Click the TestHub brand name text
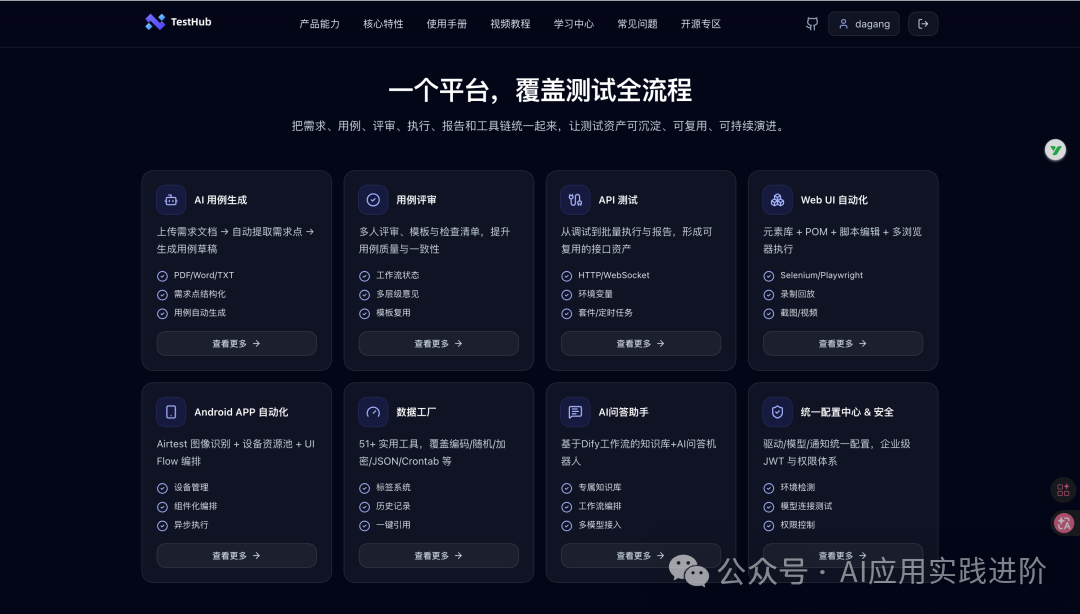1080x614 pixels. [x=191, y=22]
